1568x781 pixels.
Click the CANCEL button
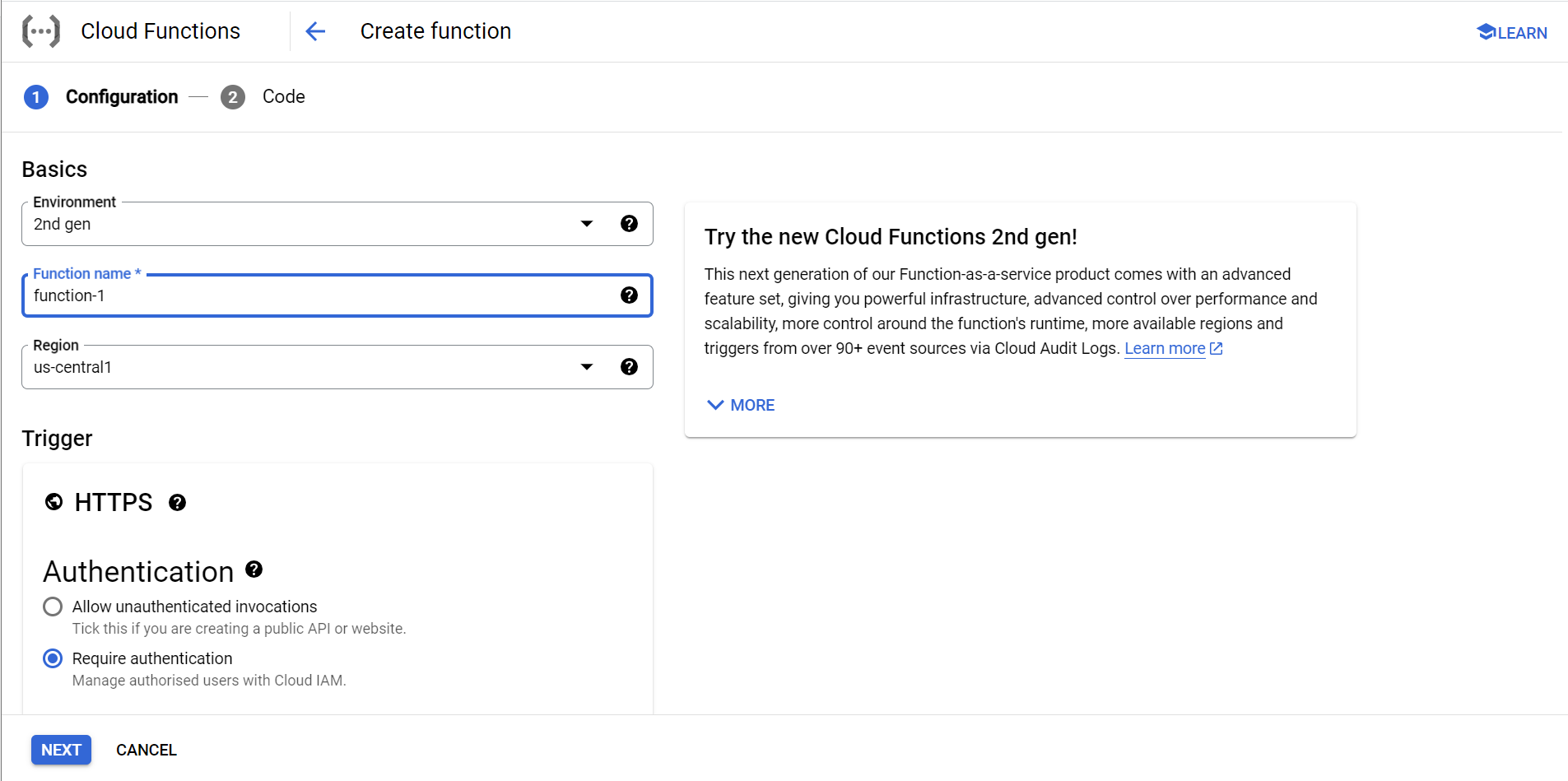pyautogui.click(x=147, y=750)
